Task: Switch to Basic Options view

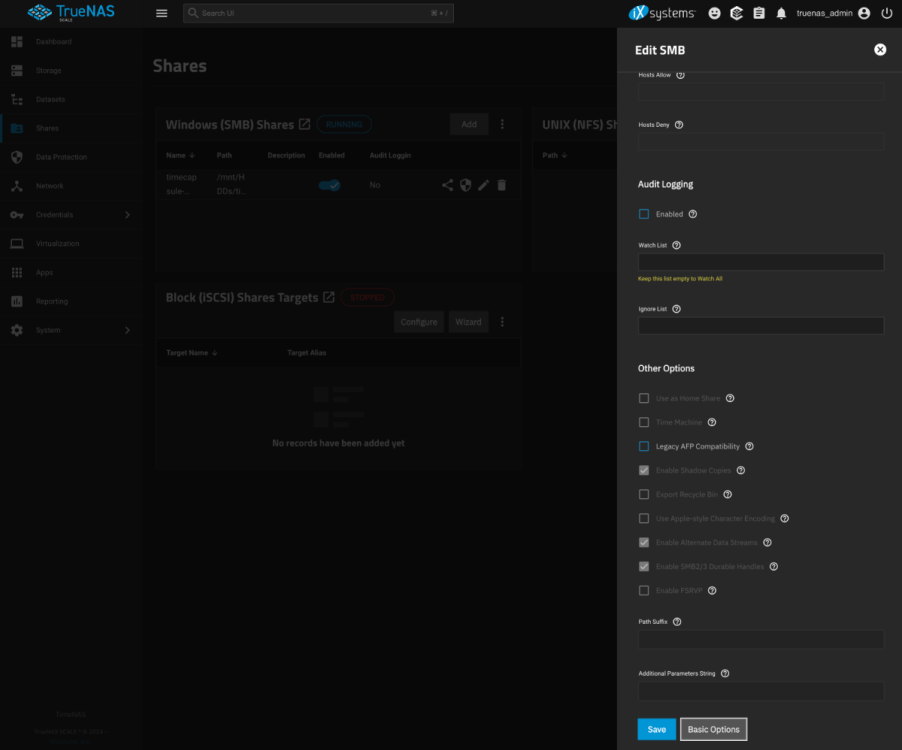Action: point(713,729)
